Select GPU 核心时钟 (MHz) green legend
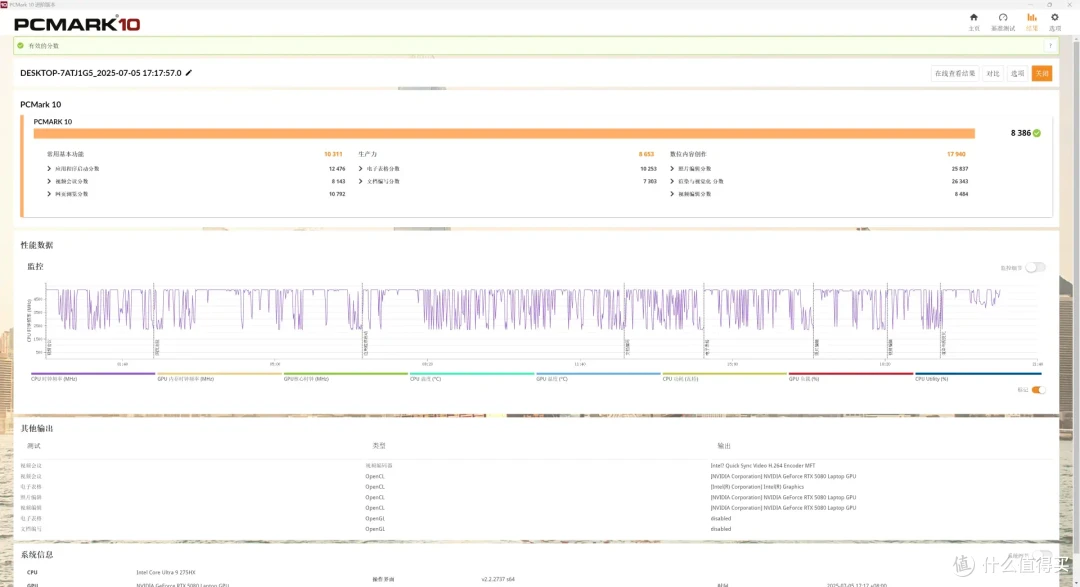 [346, 376]
